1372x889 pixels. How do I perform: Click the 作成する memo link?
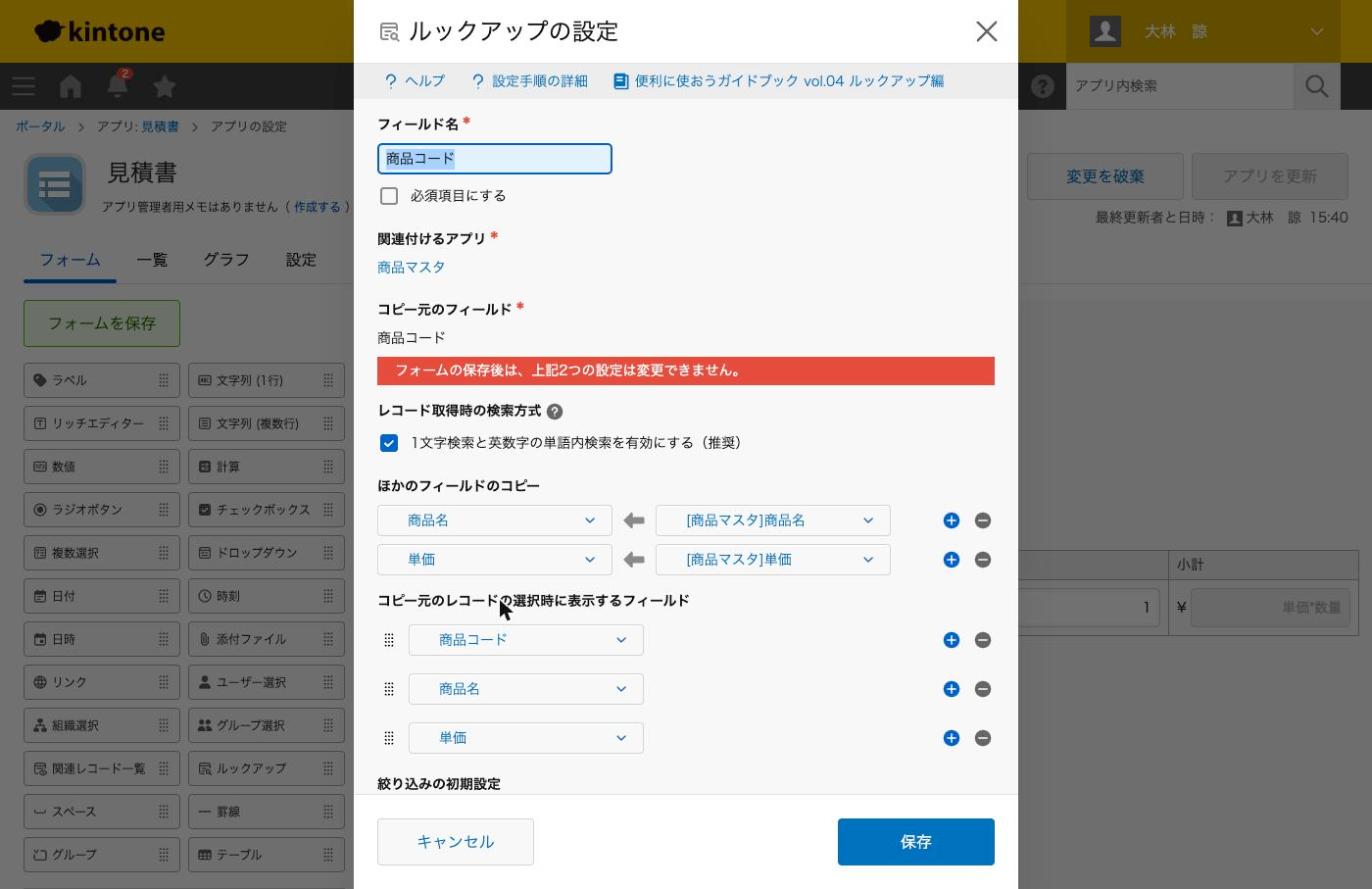(317, 207)
